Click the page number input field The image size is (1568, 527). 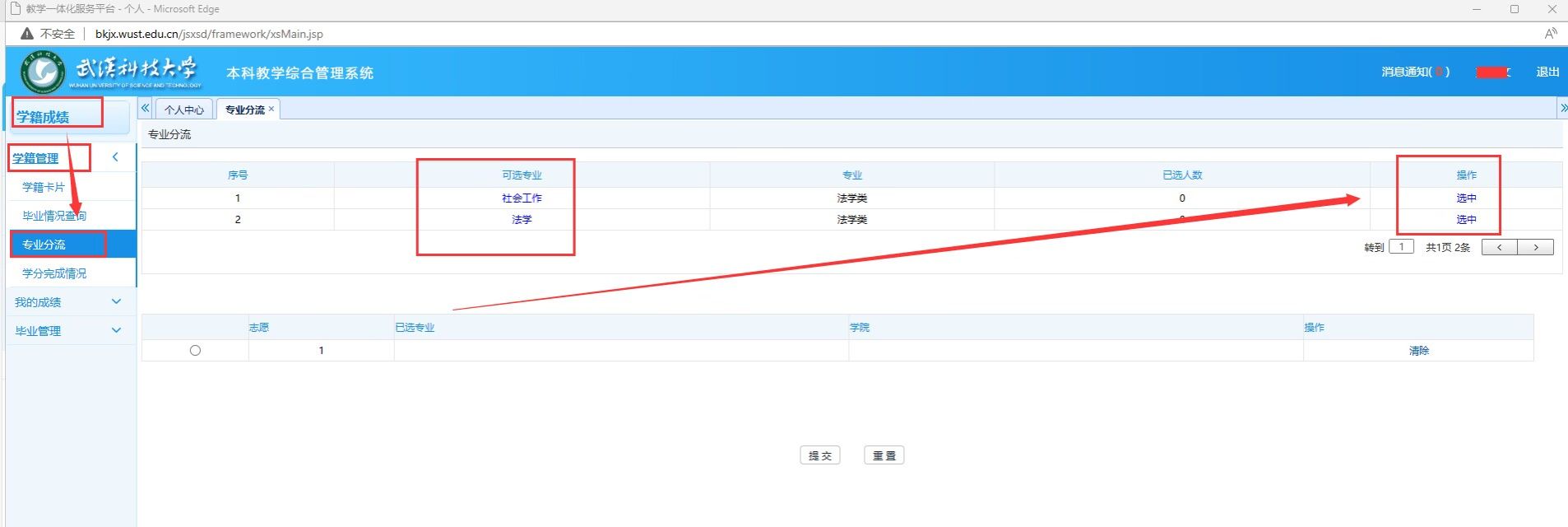click(1401, 246)
